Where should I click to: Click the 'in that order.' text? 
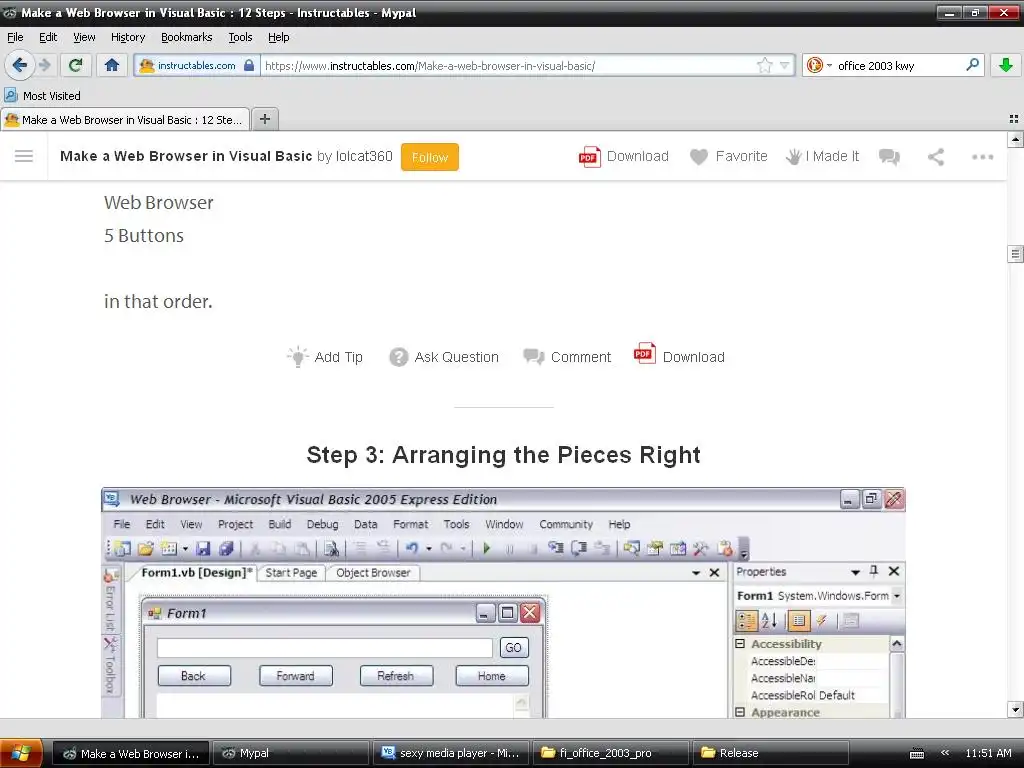158,302
